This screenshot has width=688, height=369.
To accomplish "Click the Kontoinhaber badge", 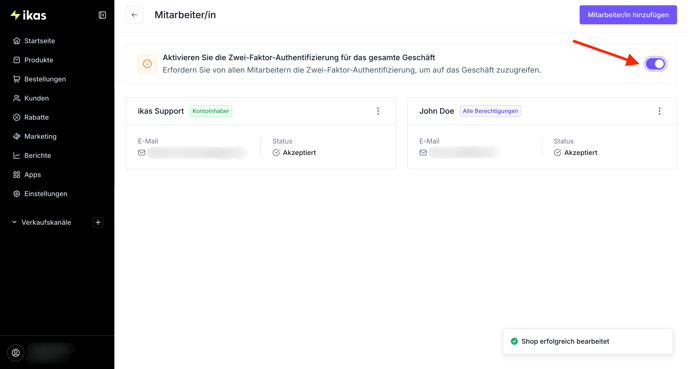I will (211, 111).
